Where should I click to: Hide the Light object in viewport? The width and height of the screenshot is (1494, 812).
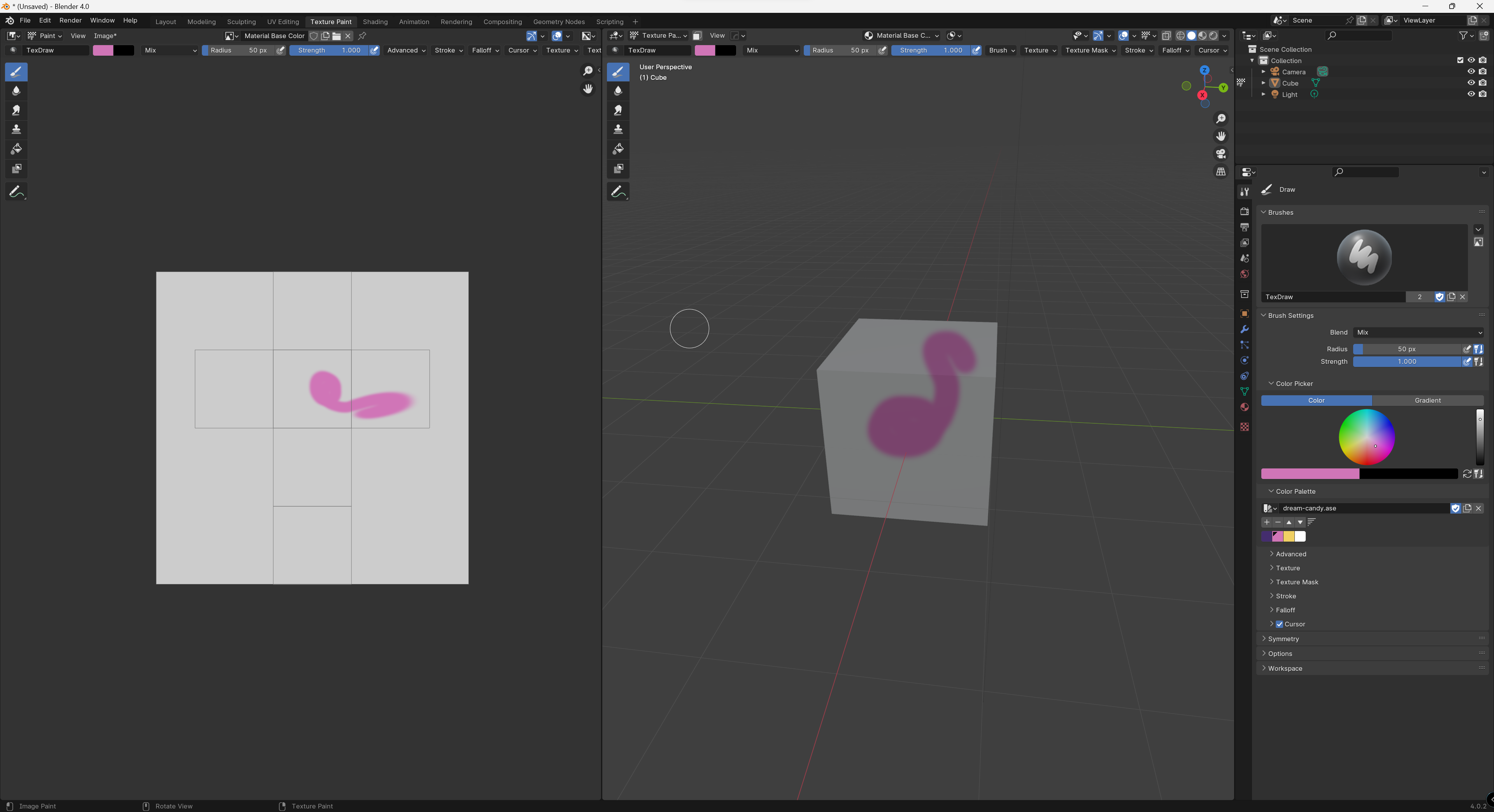point(1471,94)
